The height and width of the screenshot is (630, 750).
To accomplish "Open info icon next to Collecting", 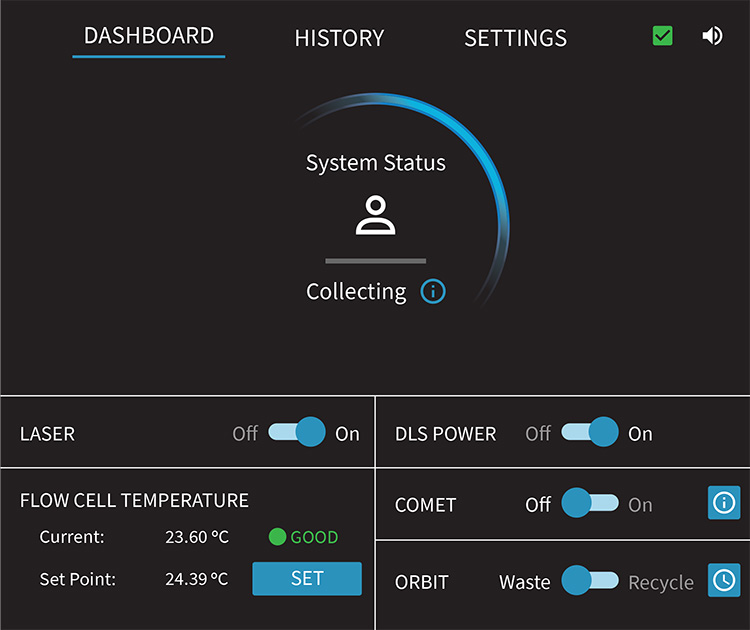I will 432,292.
